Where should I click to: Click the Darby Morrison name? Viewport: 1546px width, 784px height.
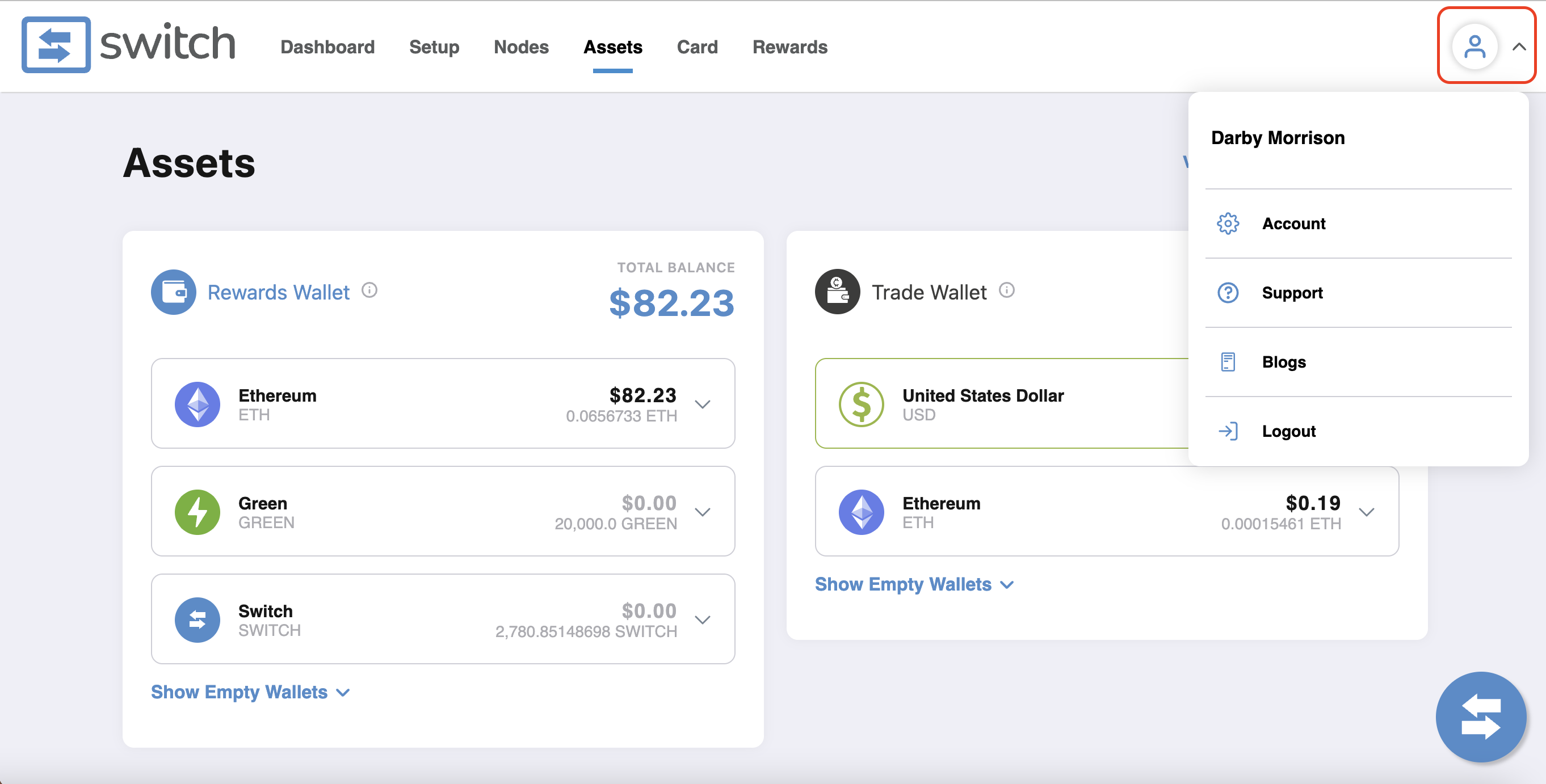(x=1278, y=137)
